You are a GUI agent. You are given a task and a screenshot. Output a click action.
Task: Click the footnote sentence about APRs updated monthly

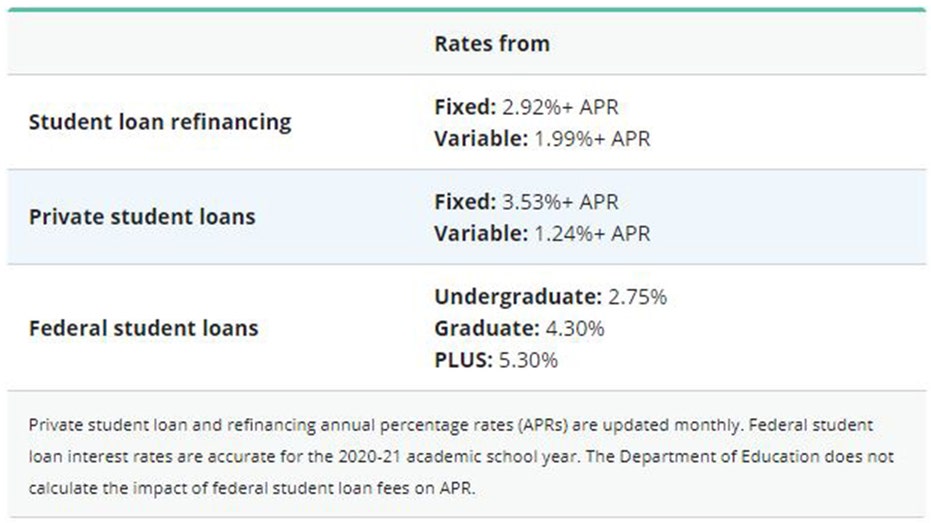click(385, 425)
